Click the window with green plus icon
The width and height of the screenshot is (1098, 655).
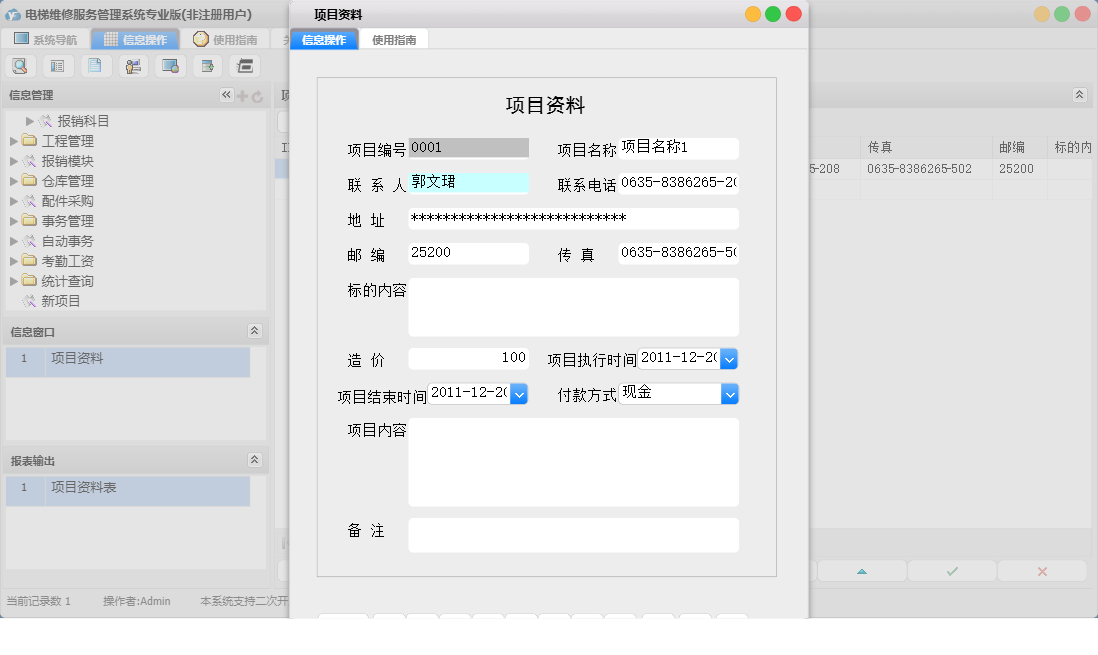tap(208, 66)
